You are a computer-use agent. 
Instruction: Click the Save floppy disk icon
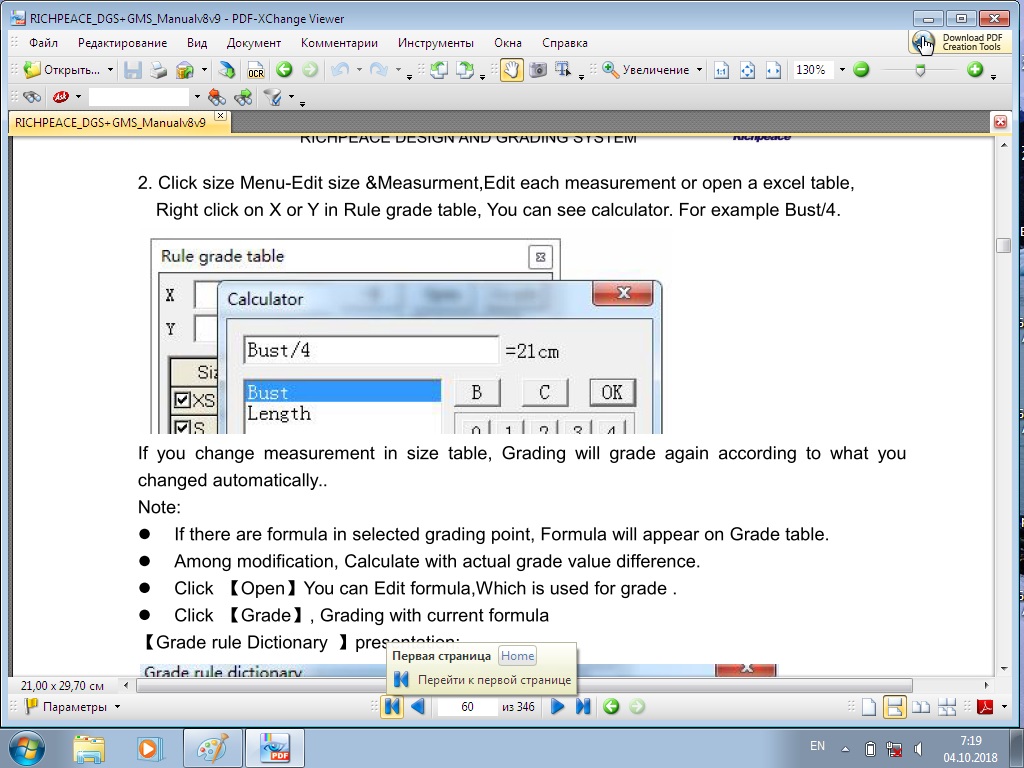coord(133,70)
